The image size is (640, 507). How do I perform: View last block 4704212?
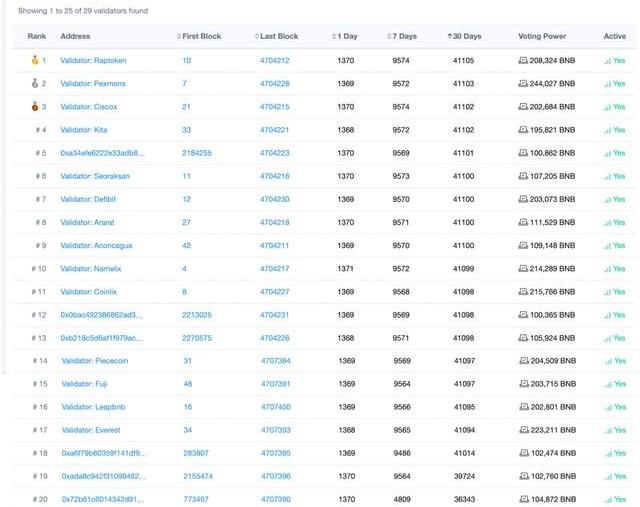[x=274, y=60]
